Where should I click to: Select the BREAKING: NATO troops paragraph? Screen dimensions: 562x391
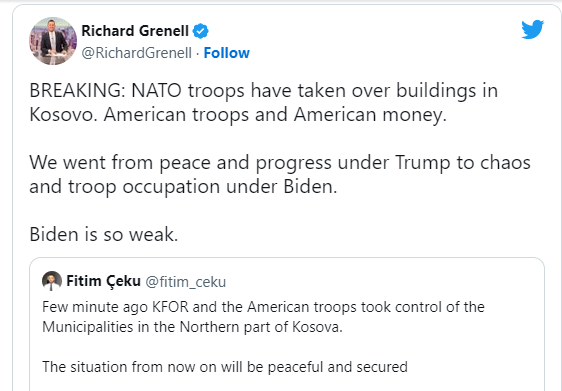coord(263,102)
